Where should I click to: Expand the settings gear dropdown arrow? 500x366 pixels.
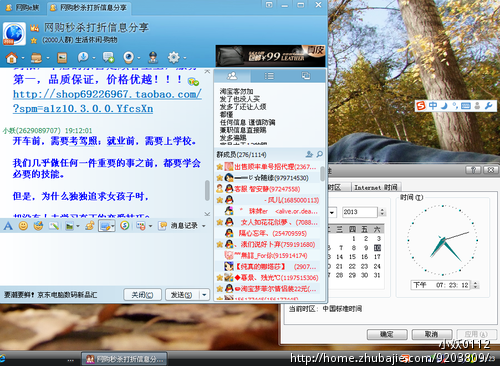[x=184, y=58]
